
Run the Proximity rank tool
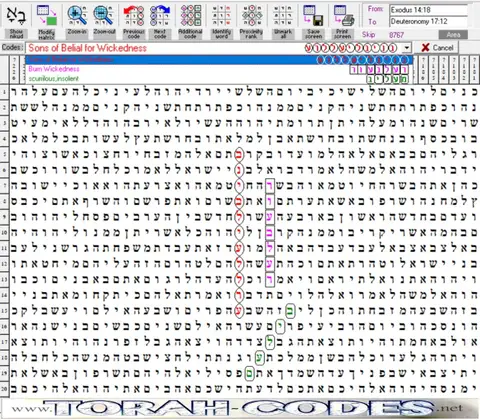251,21
